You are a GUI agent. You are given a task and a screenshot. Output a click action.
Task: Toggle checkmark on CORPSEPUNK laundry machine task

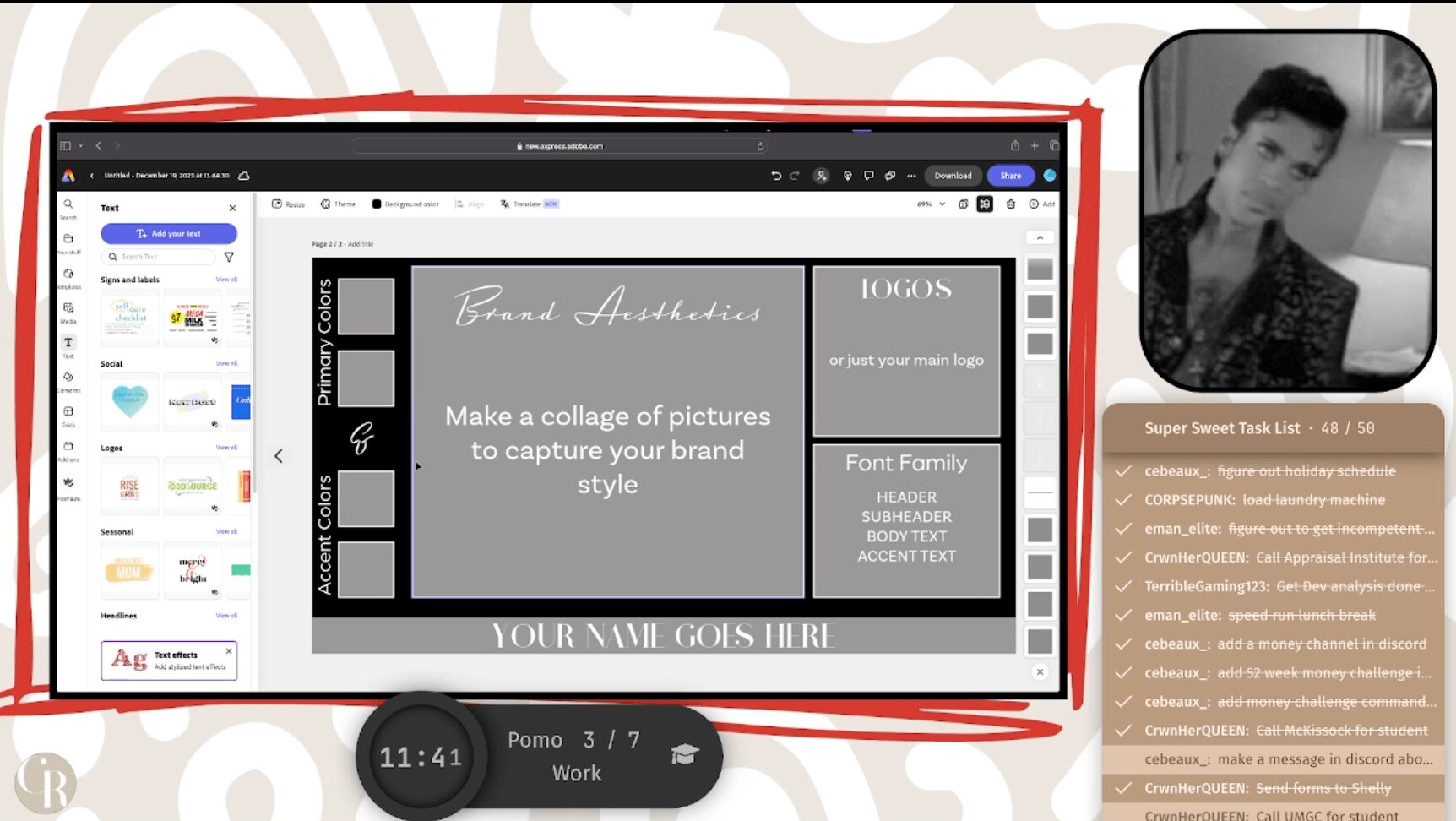(x=1123, y=500)
